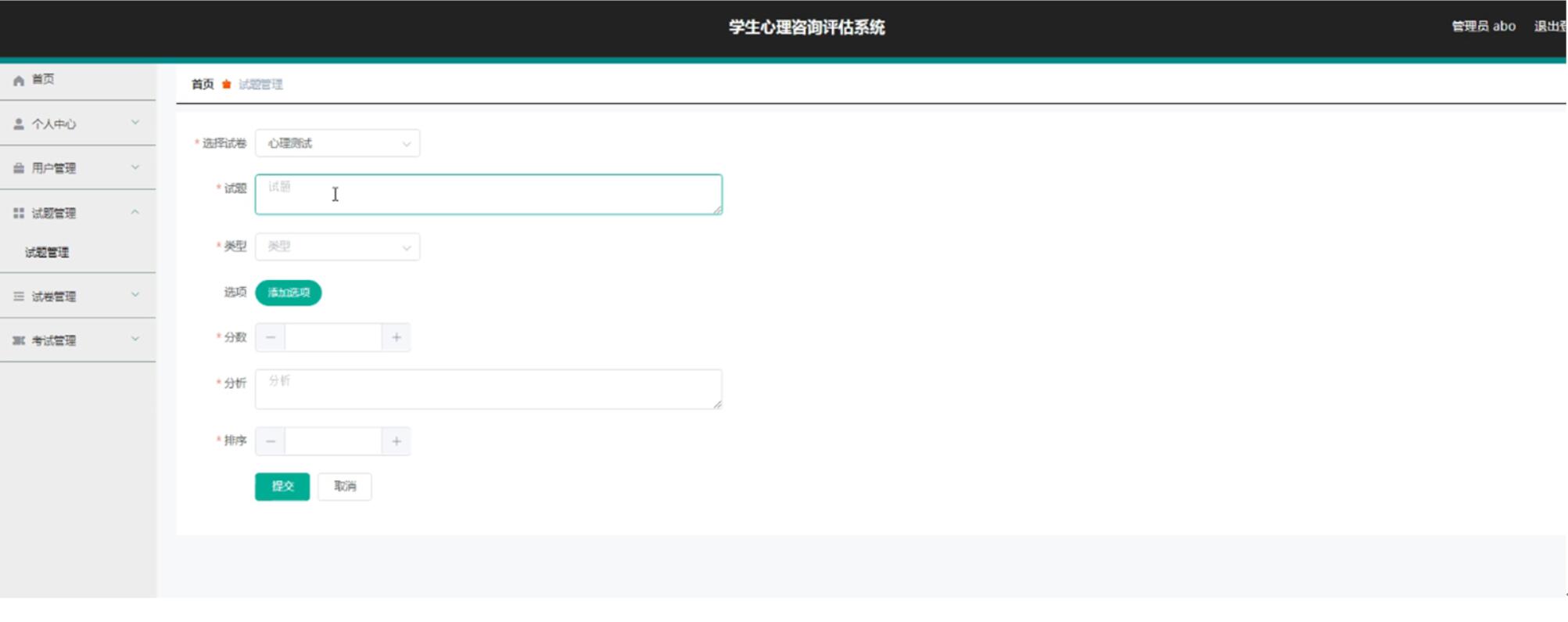The height and width of the screenshot is (622, 1568).
Task: Decrease the 排序 value with minus button
Action: point(271,442)
